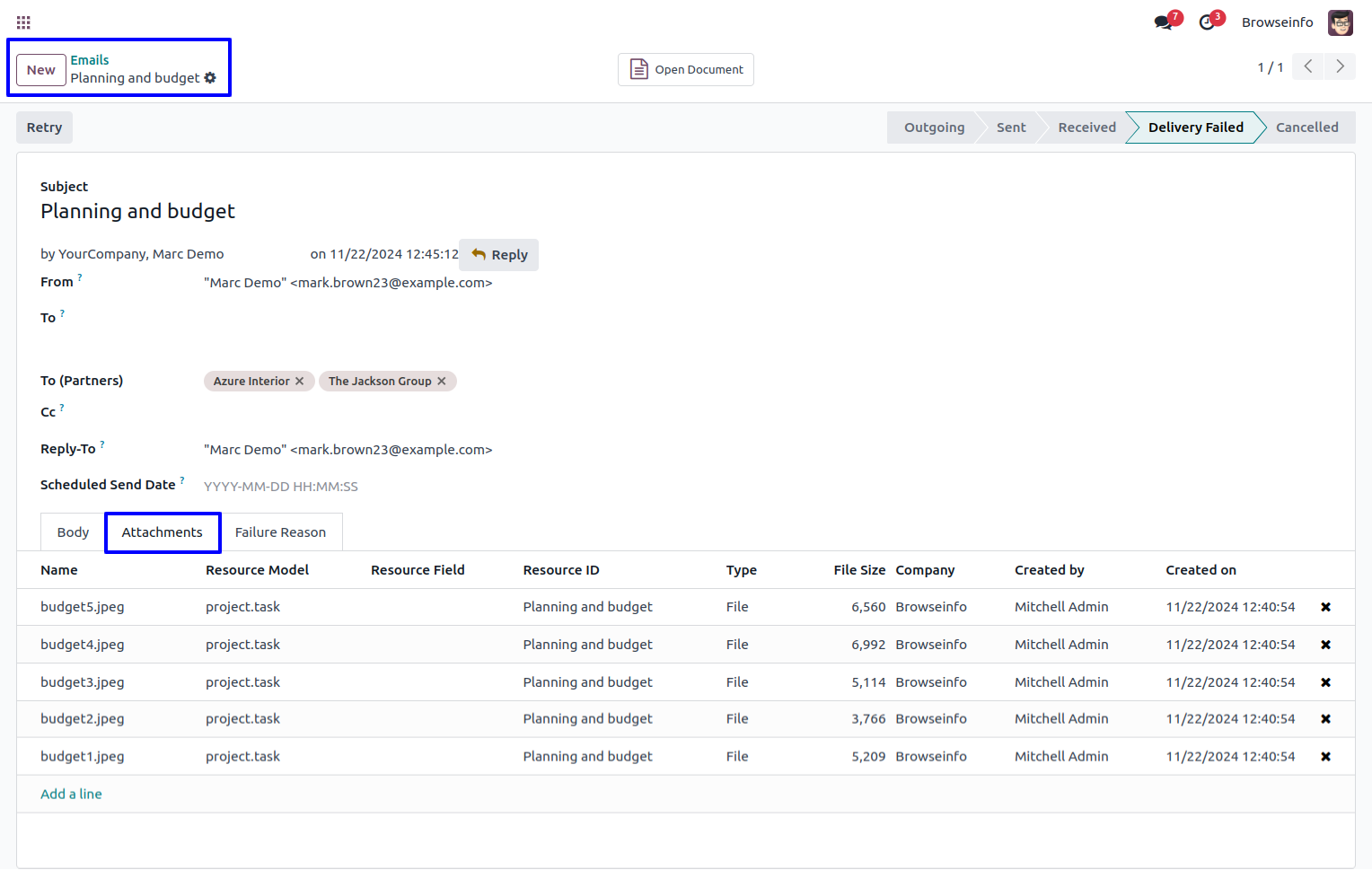Set status to Cancelled
Screen dimensions: 1372x870
point(1306,127)
